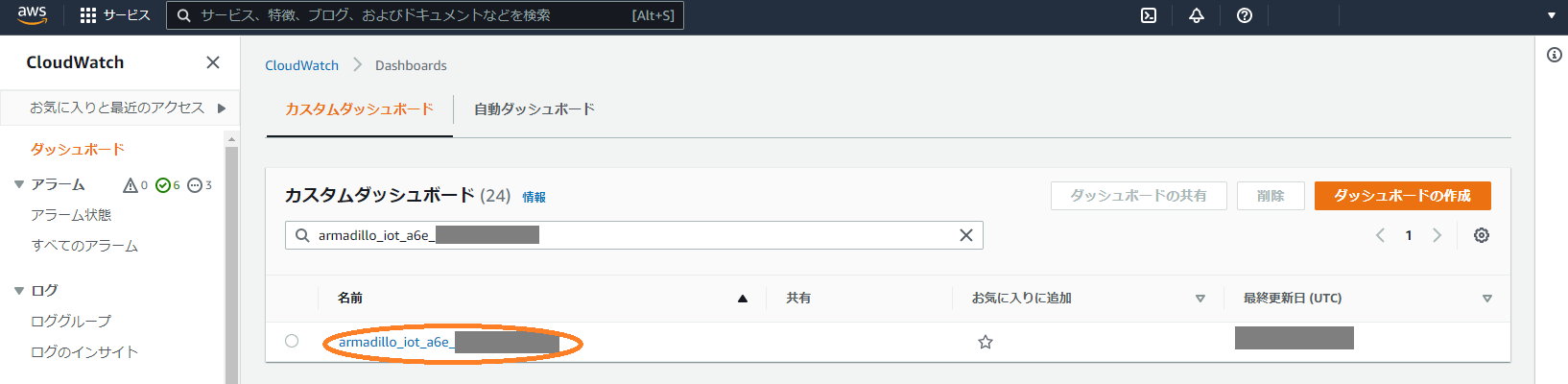Click ダッシュボードの作成 button

pyautogui.click(x=1402, y=196)
